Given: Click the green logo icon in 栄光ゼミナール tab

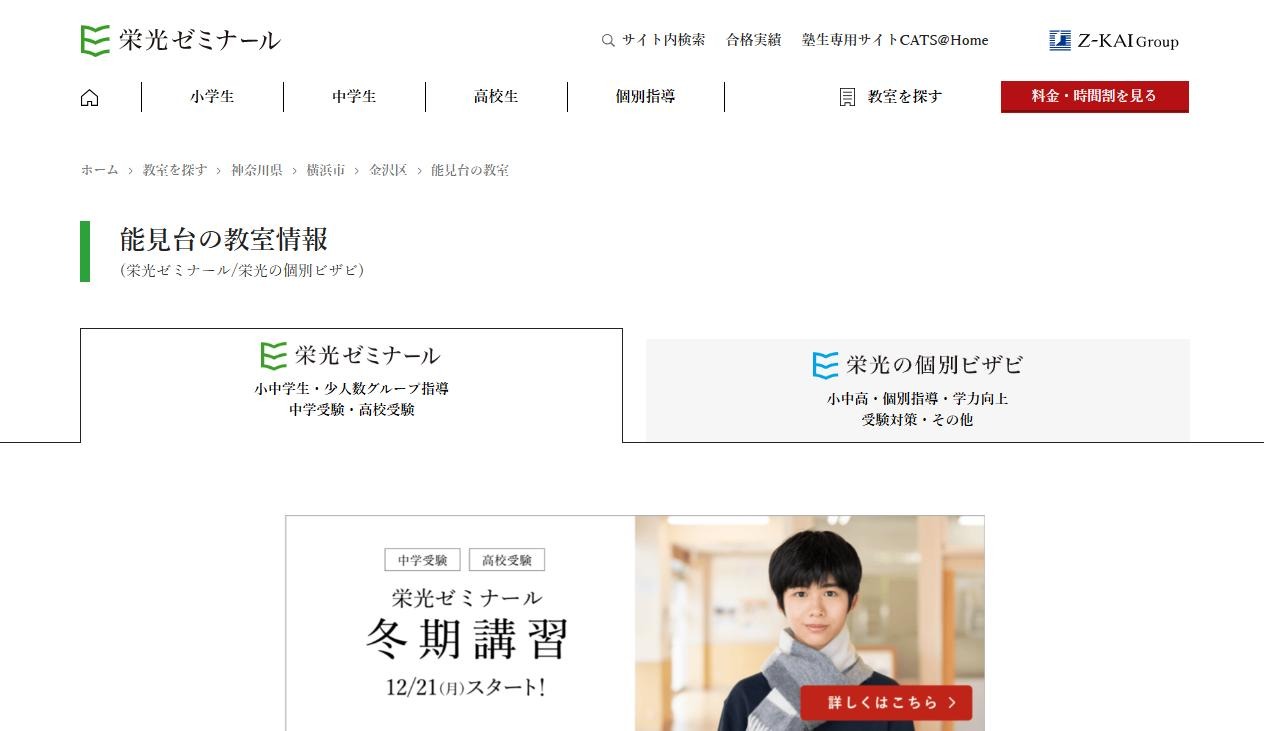Looking at the screenshot, I should pos(273,355).
